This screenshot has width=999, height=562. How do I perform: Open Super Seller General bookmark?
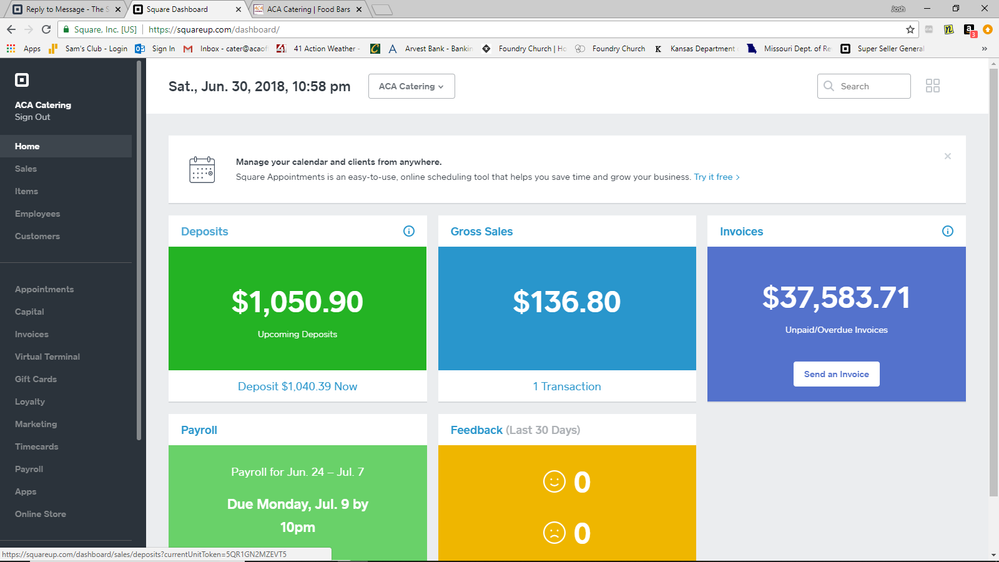[882, 48]
